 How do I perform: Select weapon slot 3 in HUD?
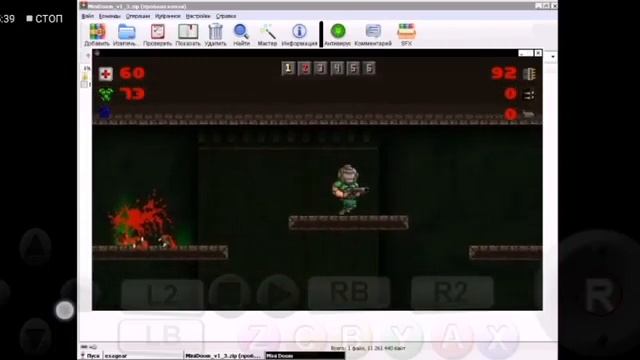pyautogui.click(x=321, y=68)
